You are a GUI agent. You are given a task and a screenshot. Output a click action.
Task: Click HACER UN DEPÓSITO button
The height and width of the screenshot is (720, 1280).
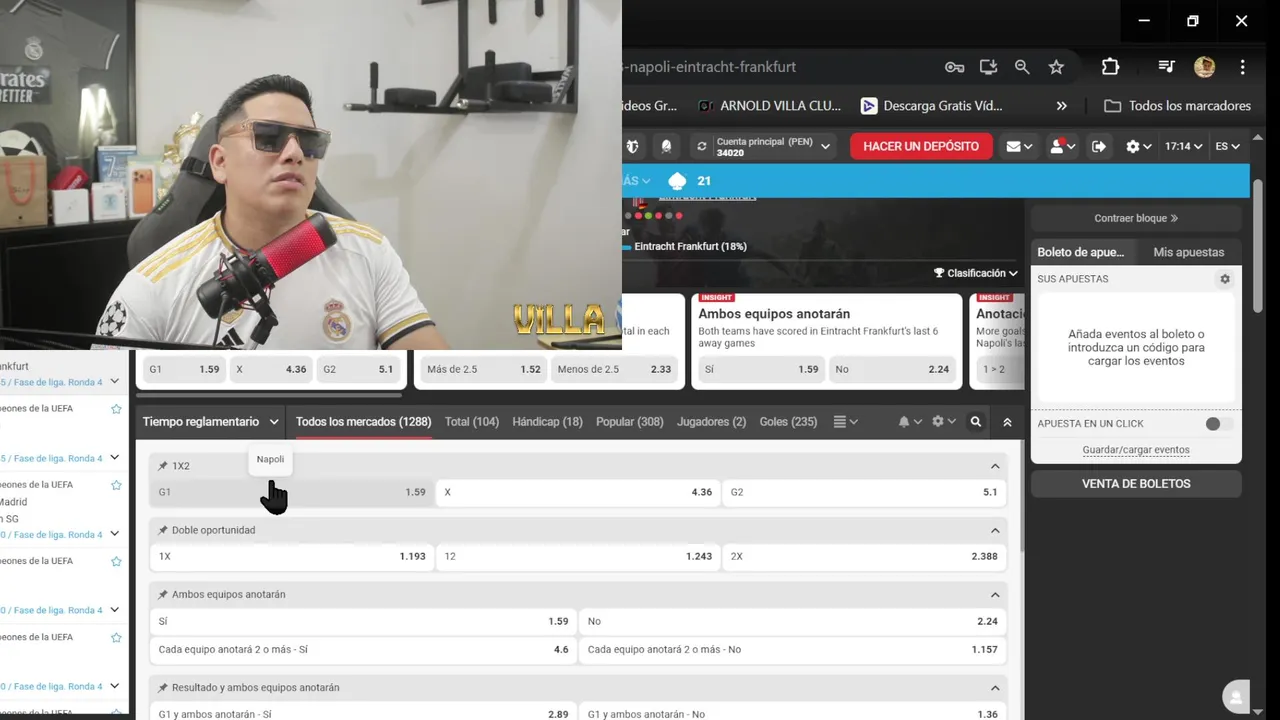(921, 146)
